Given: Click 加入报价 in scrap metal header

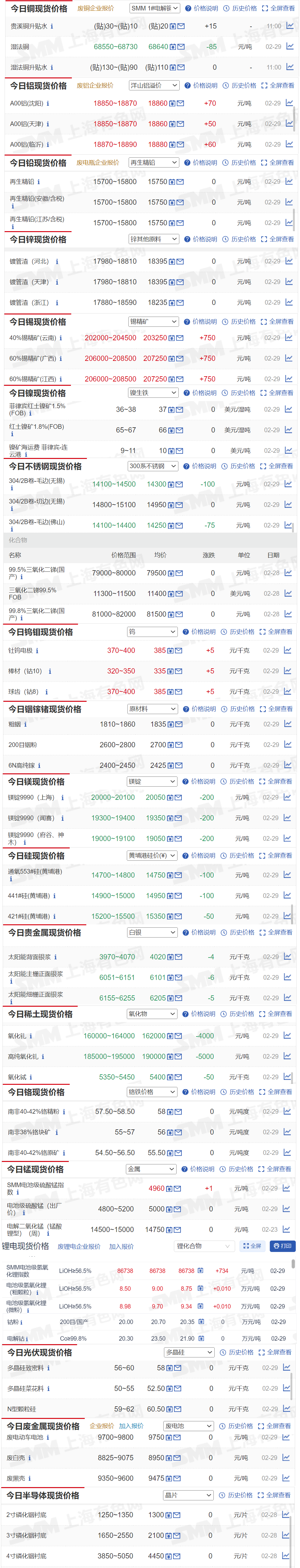Looking at the screenshot, I should [x=131, y=1426].
